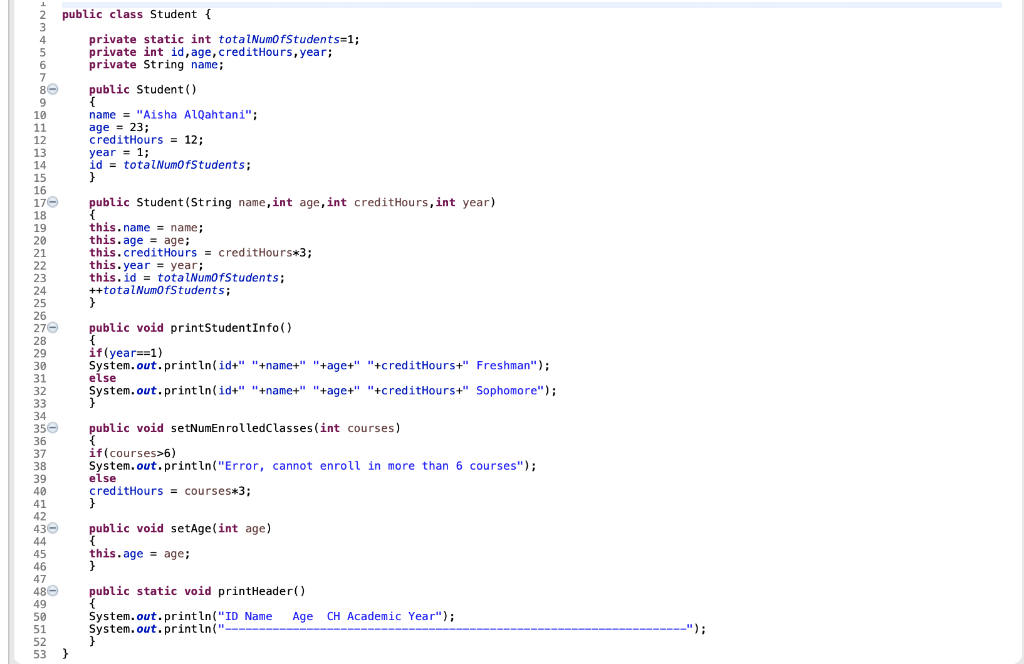Collapse the setNumEnrolledClasses method body
1024x664 pixels.
(52, 428)
